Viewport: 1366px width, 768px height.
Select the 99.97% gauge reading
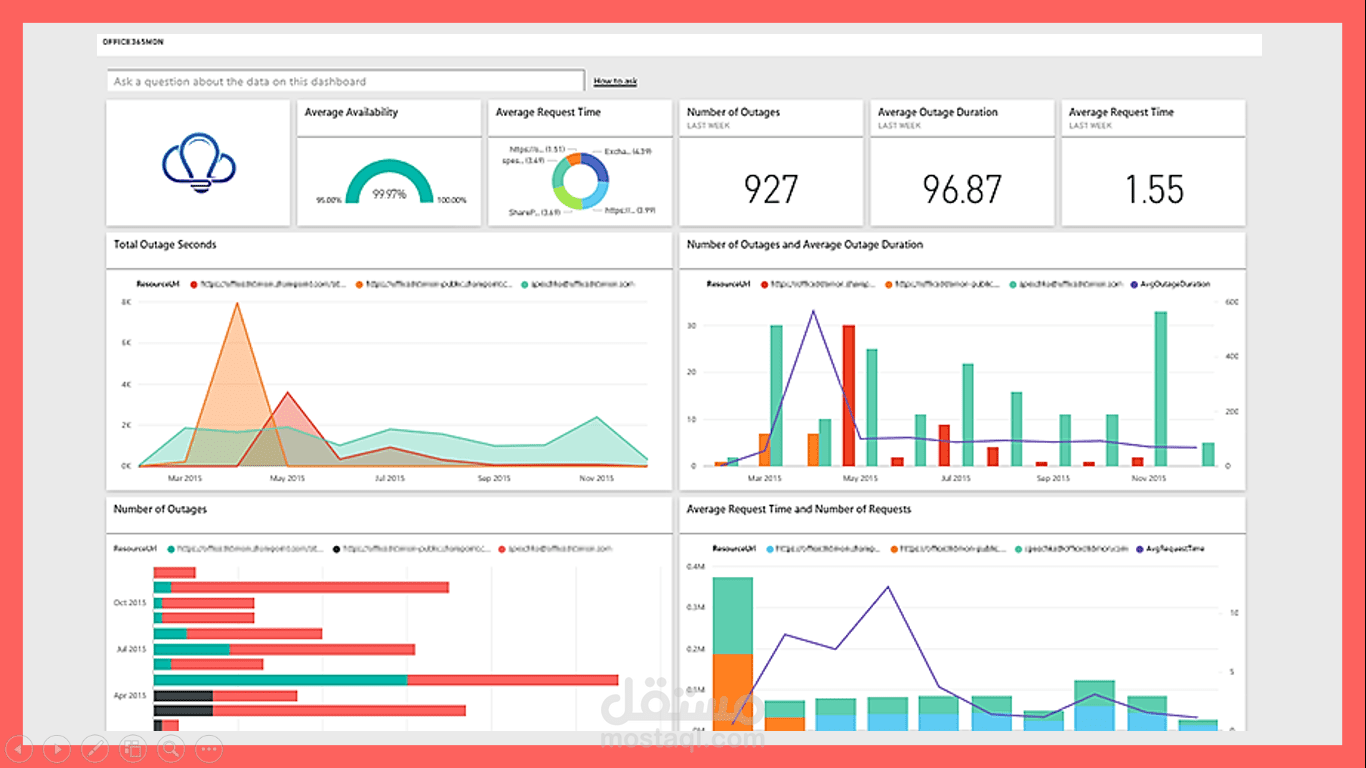389,194
